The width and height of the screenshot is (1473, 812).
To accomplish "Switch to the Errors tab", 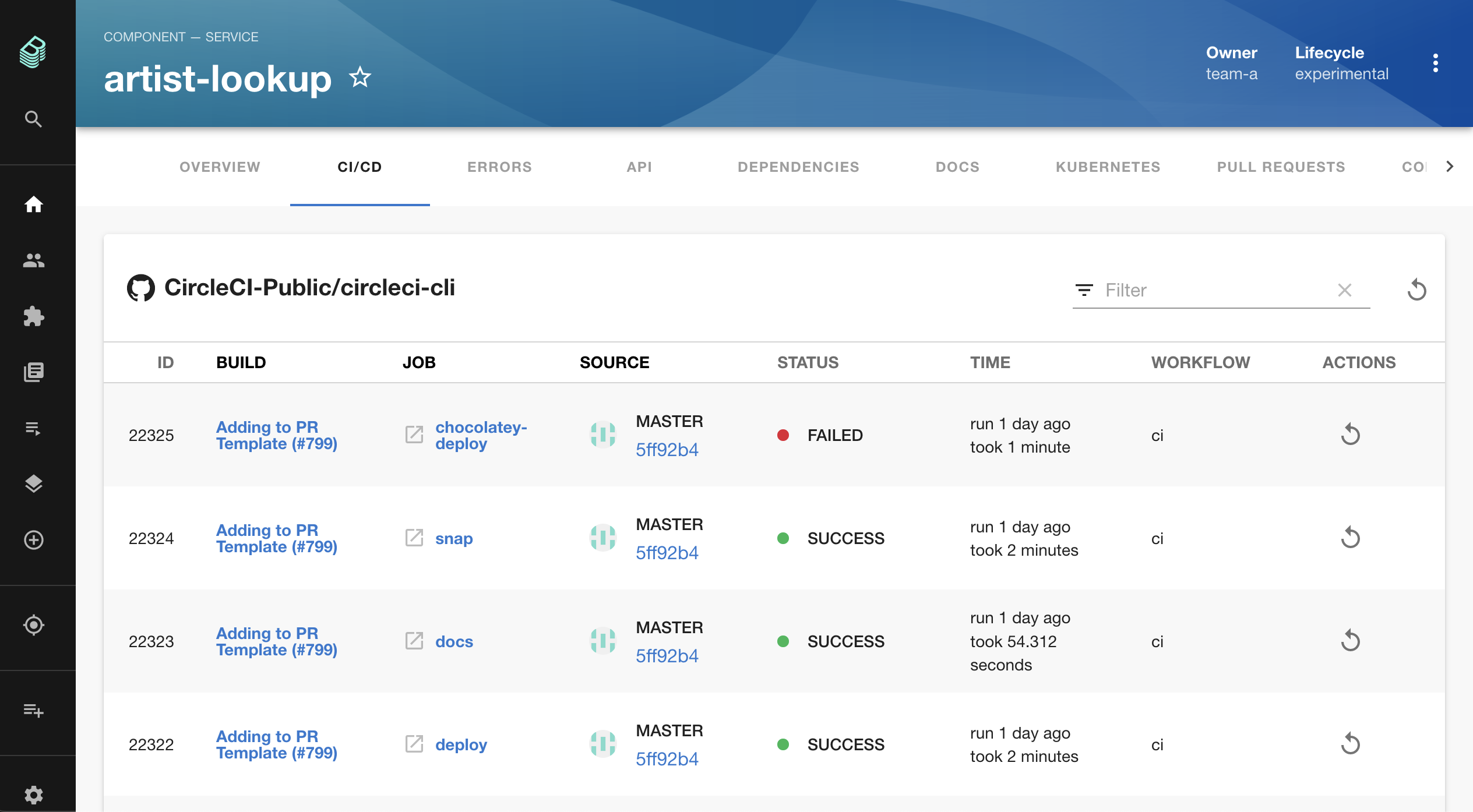I will (500, 167).
